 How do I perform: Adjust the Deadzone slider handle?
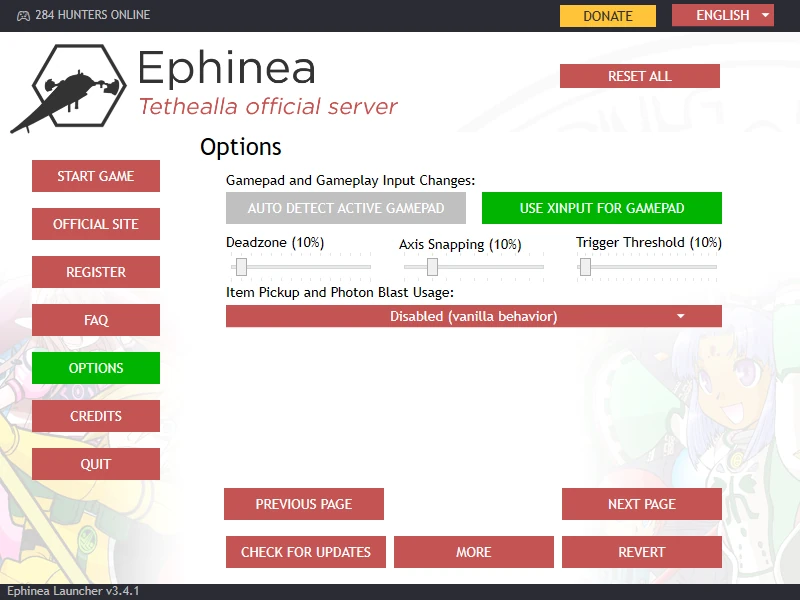click(x=241, y=266)
